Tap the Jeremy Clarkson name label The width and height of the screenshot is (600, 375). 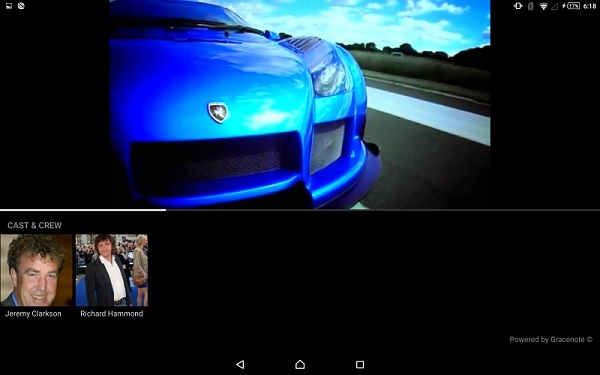click(33, 314)
